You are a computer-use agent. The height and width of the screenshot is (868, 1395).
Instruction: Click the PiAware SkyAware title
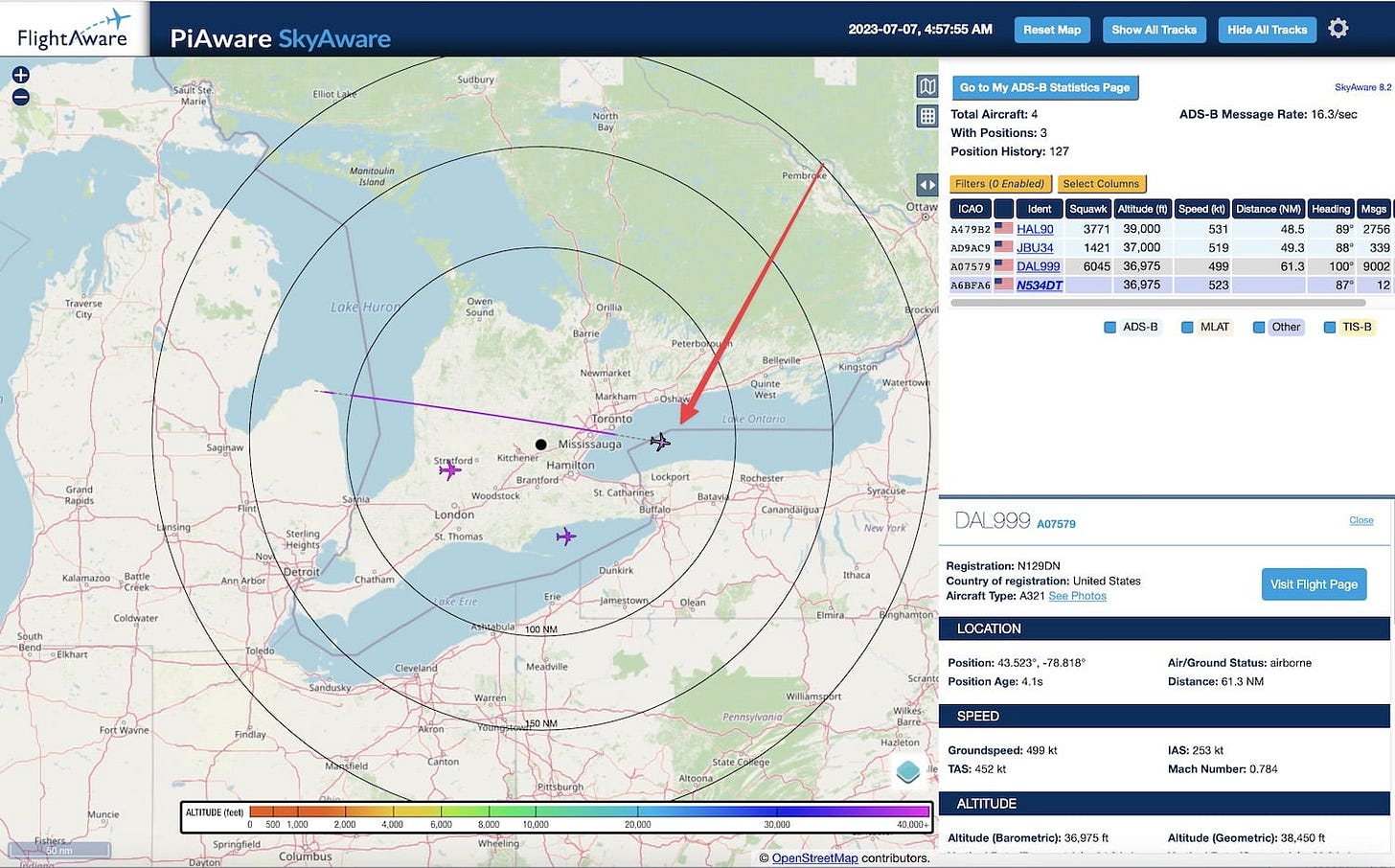[280, 38]
